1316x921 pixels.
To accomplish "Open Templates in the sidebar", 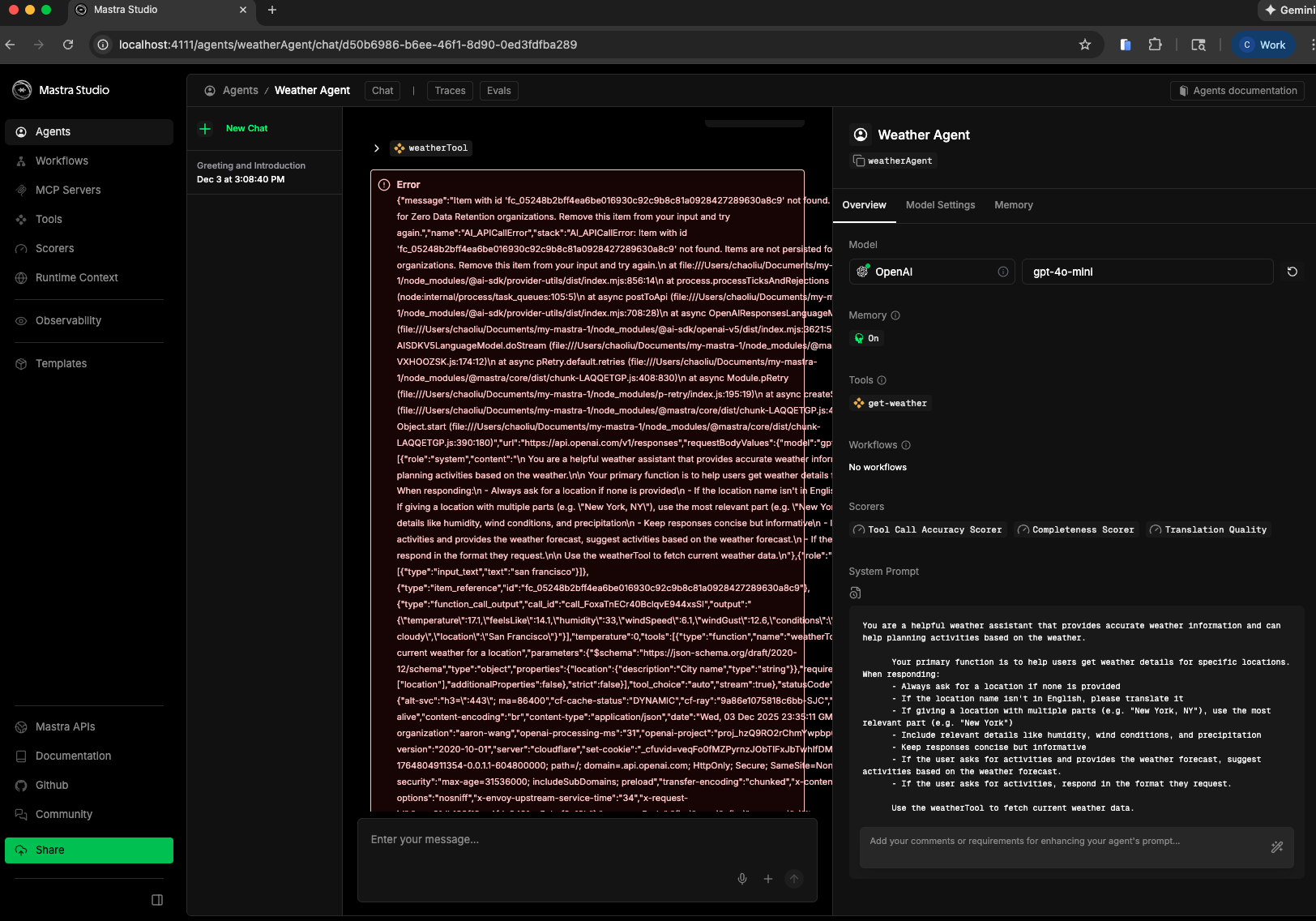I will [x=89, y=364].
